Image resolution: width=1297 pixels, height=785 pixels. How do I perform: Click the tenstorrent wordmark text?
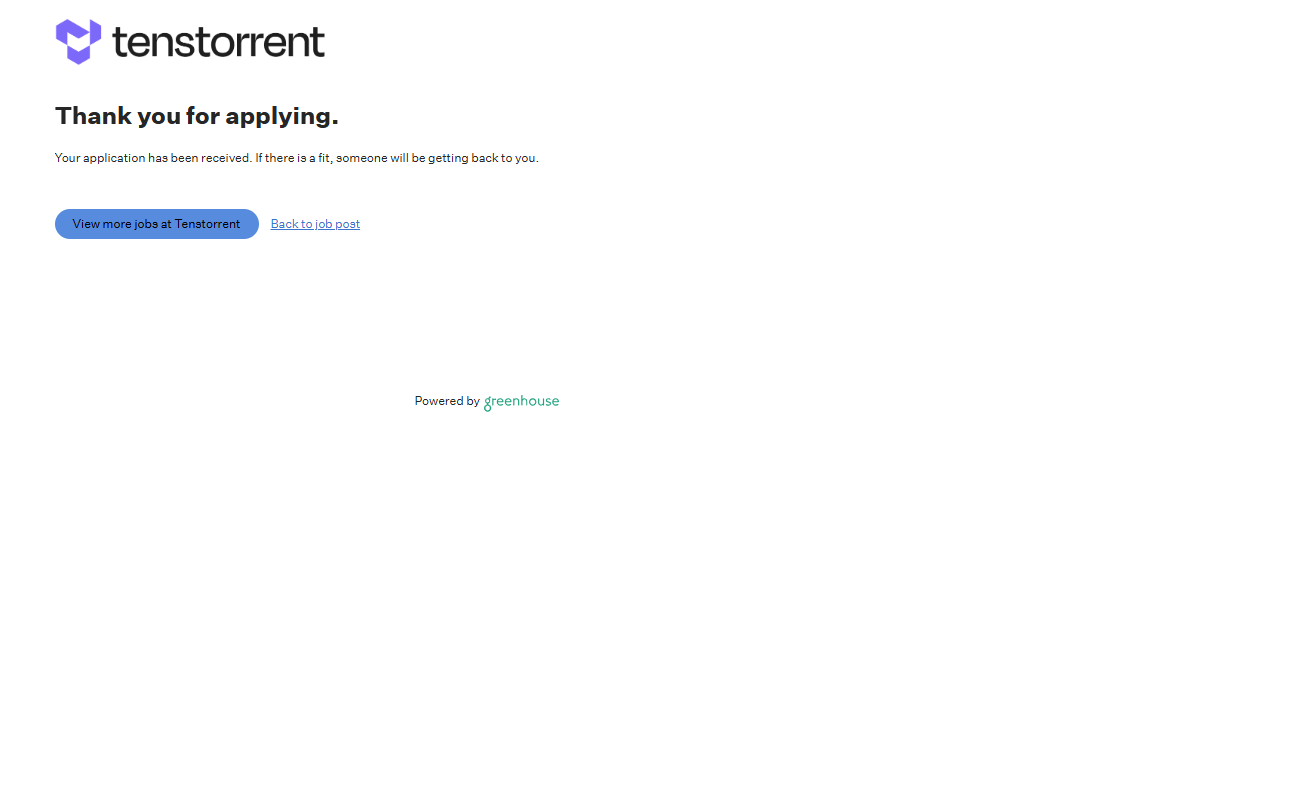coord(218,42)
